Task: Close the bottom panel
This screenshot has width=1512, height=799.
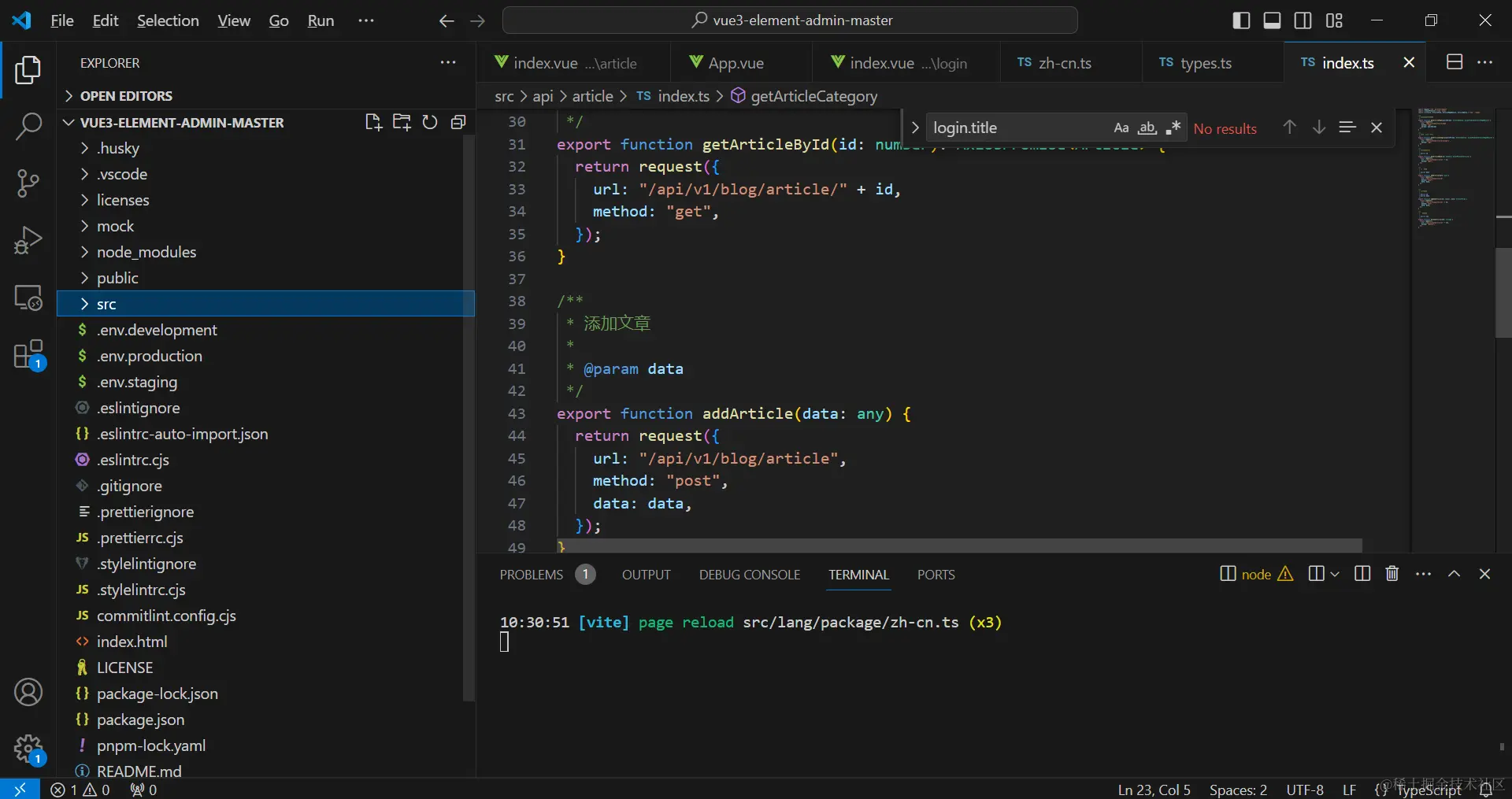Action: [x=1485, y=574]
